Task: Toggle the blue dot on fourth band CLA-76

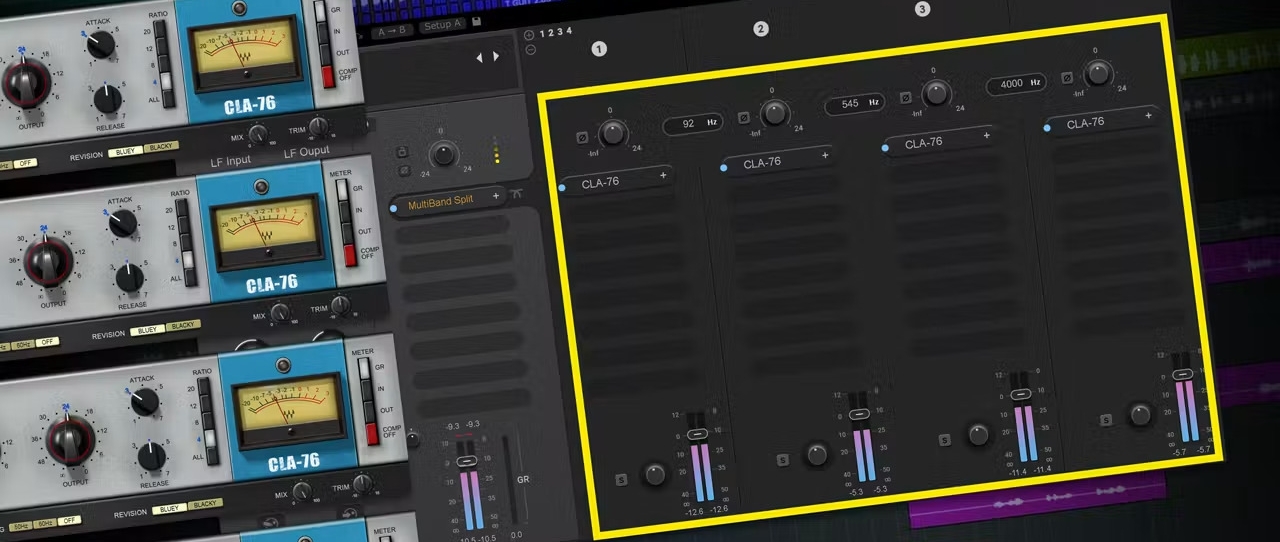Action: (x=1047, y=128)
